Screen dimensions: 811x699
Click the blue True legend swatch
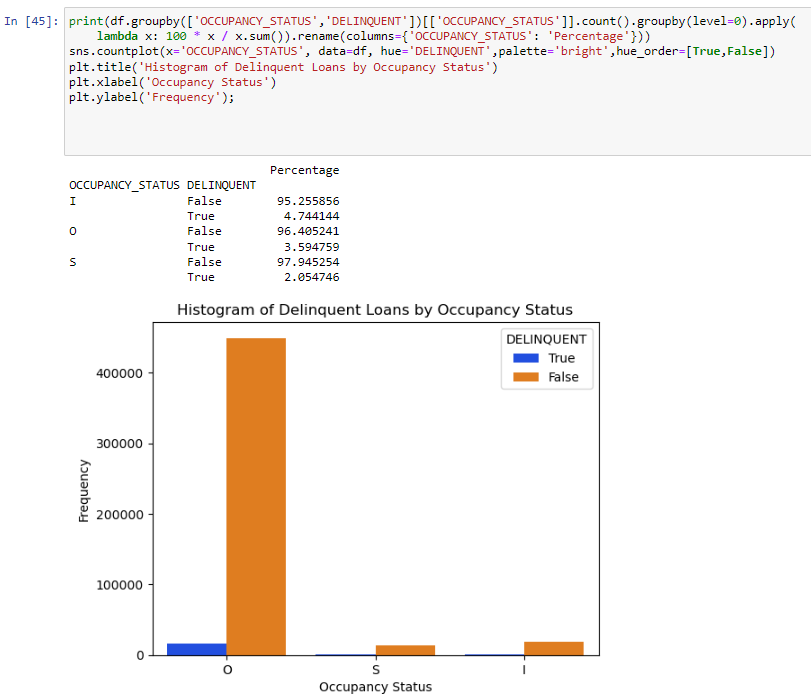tap(525, 358)
